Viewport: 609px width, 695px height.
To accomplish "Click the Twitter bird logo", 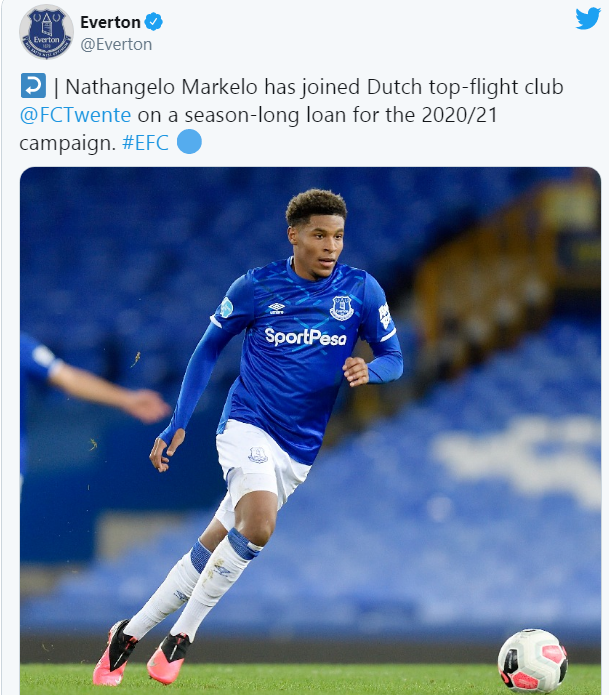I will click(587, 19).
